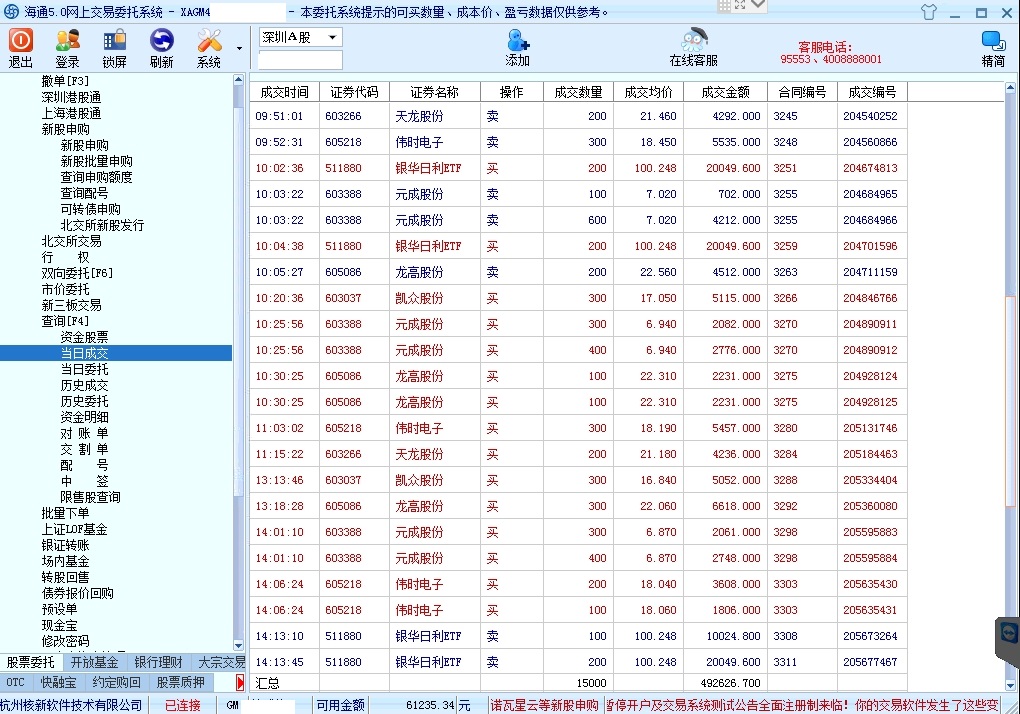Select the 快融宝 tab
1020x714 pixels.
pyautogui.click(x=57, y=682)
